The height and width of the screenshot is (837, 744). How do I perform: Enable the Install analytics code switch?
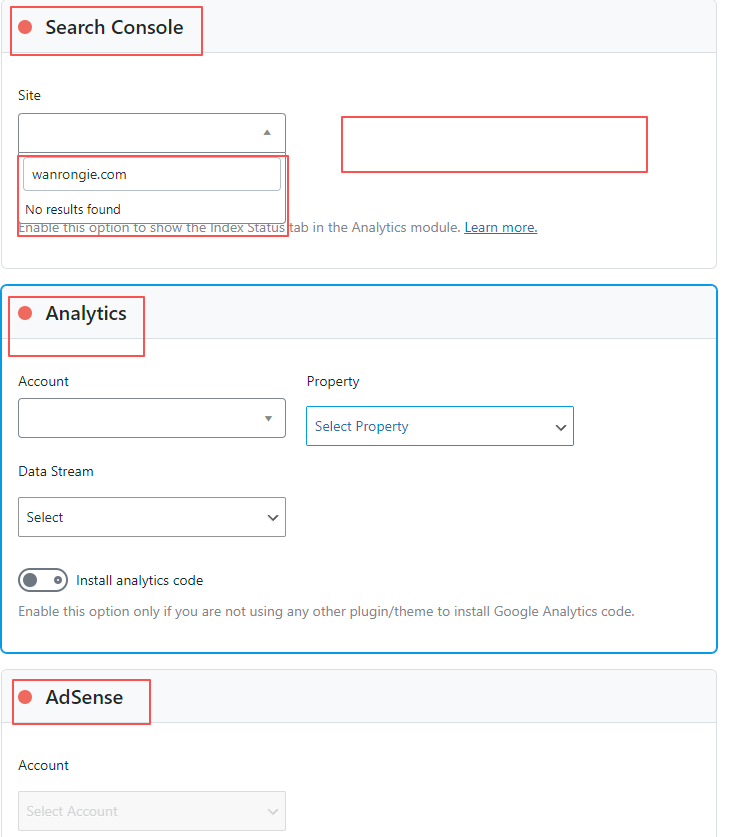pos(43,580)
